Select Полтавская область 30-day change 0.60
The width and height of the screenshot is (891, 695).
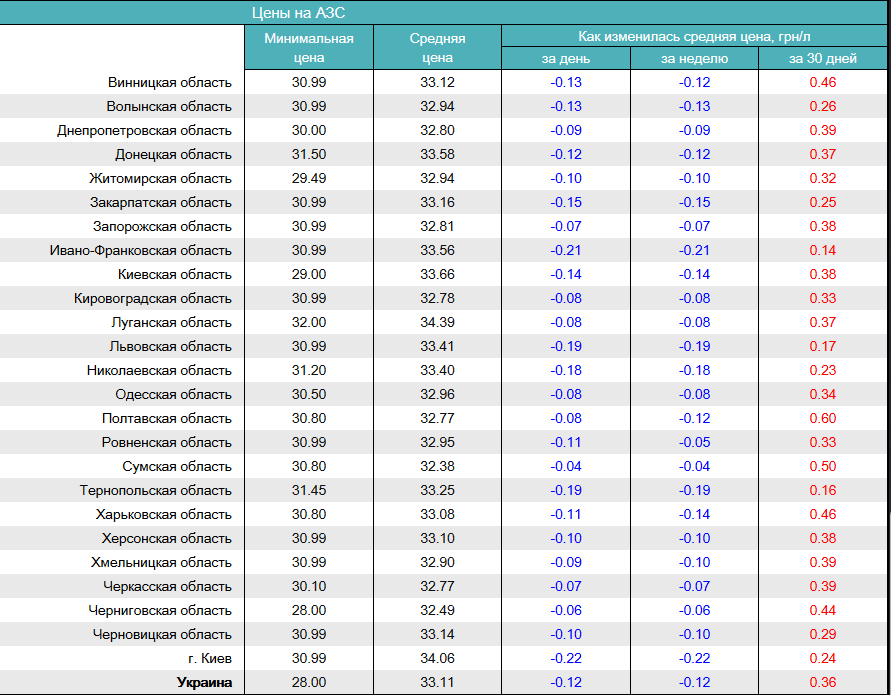pyautogui.click(x=823, y=418)
